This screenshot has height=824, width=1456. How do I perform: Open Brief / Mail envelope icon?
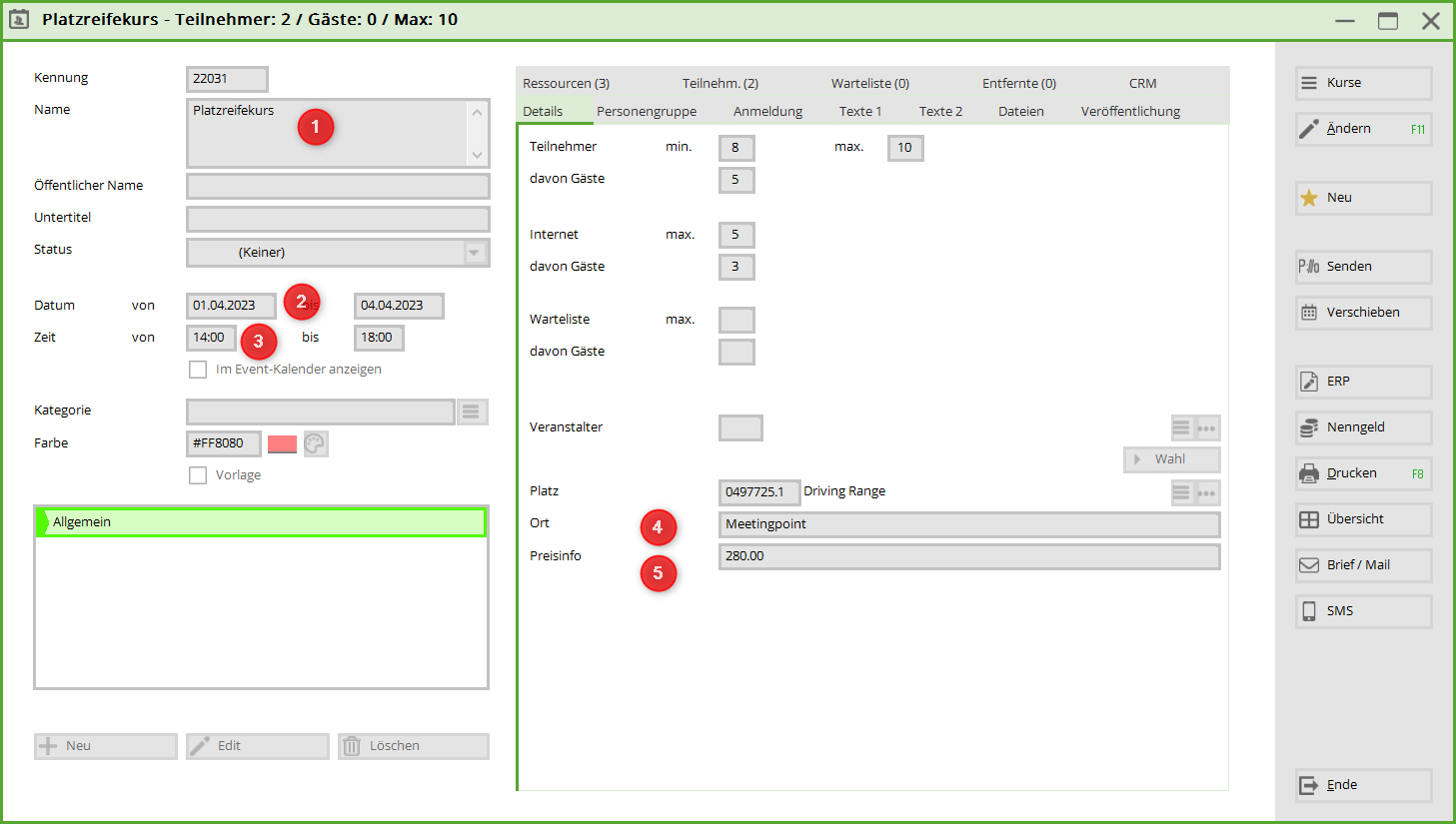click(x=1308, y=565)
